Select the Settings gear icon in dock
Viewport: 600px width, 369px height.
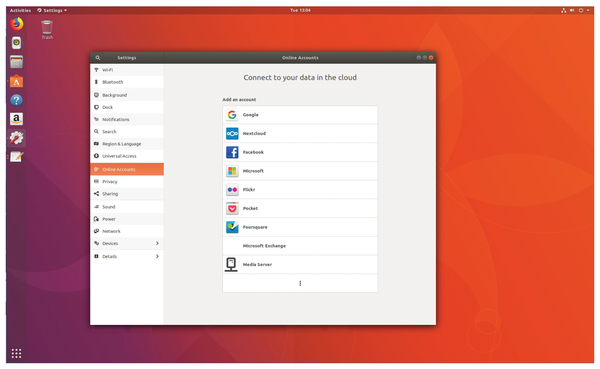pyautogui.click(x=16, y=138)
